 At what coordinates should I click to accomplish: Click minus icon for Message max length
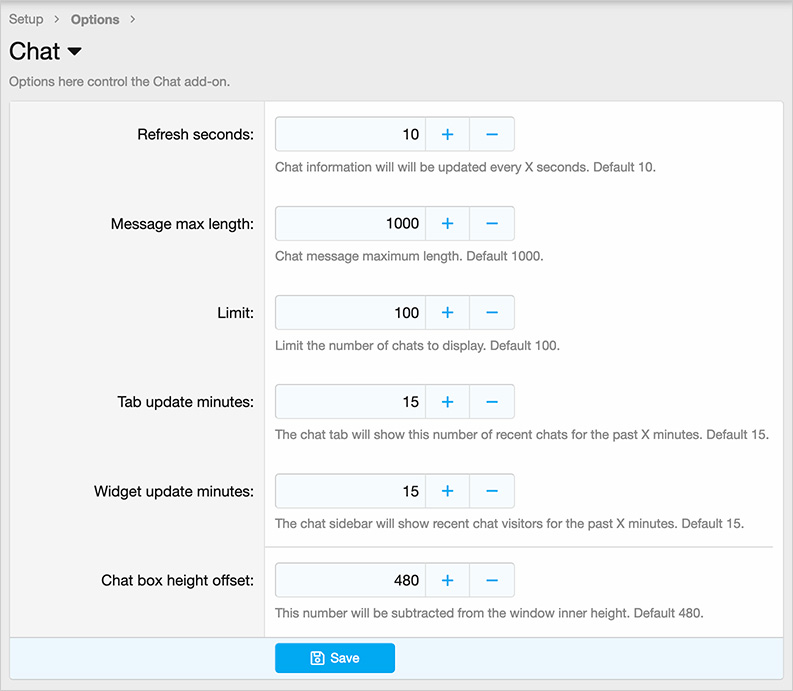point(492,223)
